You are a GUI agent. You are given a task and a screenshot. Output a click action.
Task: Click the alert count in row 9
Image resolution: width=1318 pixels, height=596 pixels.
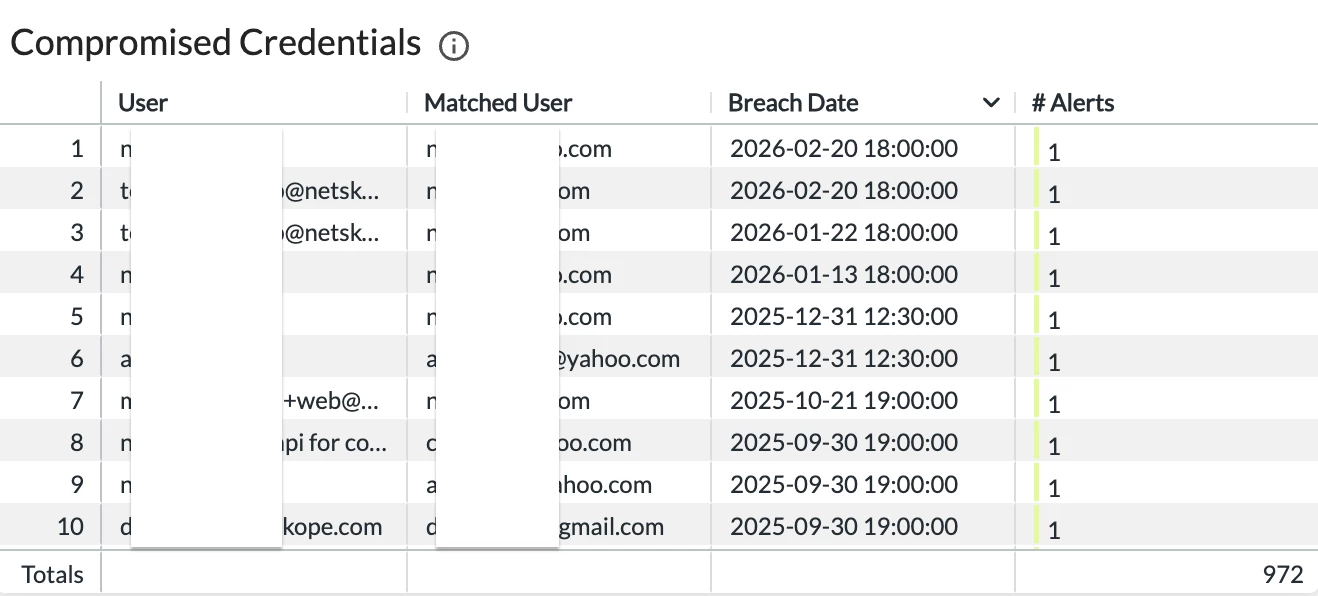[1054, 487]
